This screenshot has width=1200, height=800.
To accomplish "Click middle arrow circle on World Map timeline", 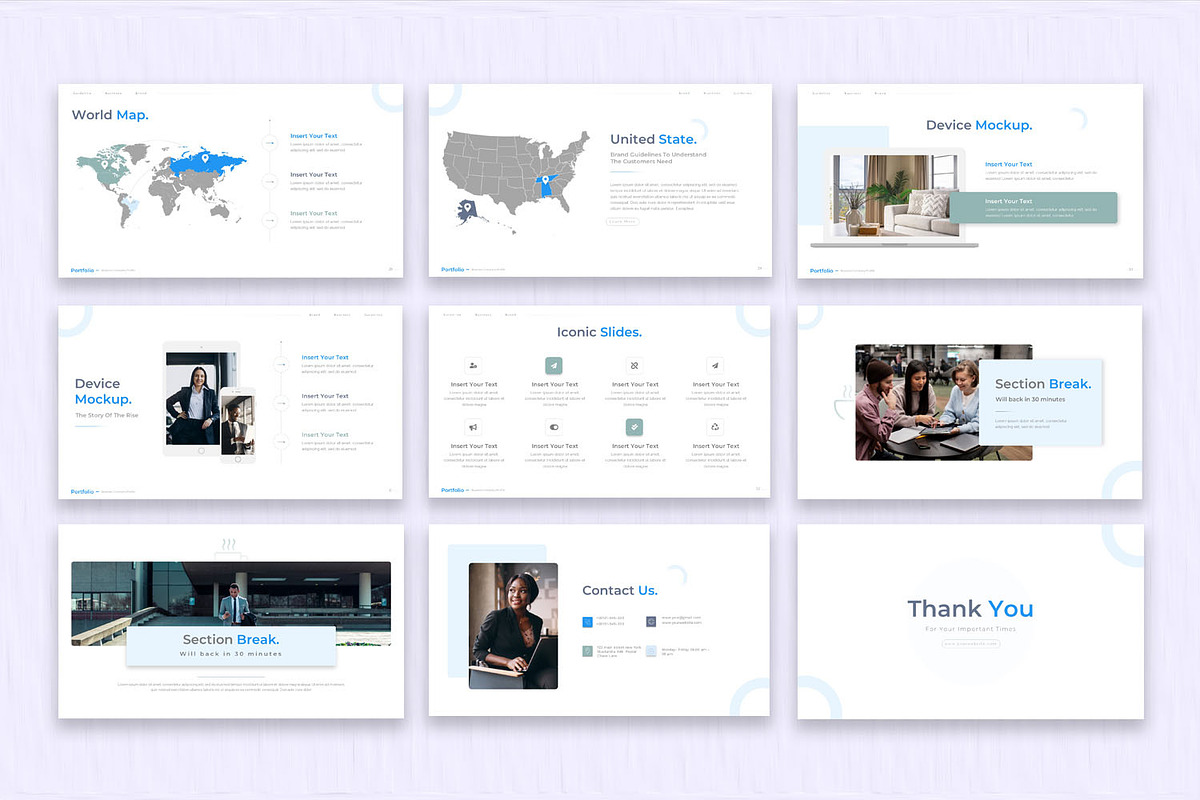I will point(269,182).
